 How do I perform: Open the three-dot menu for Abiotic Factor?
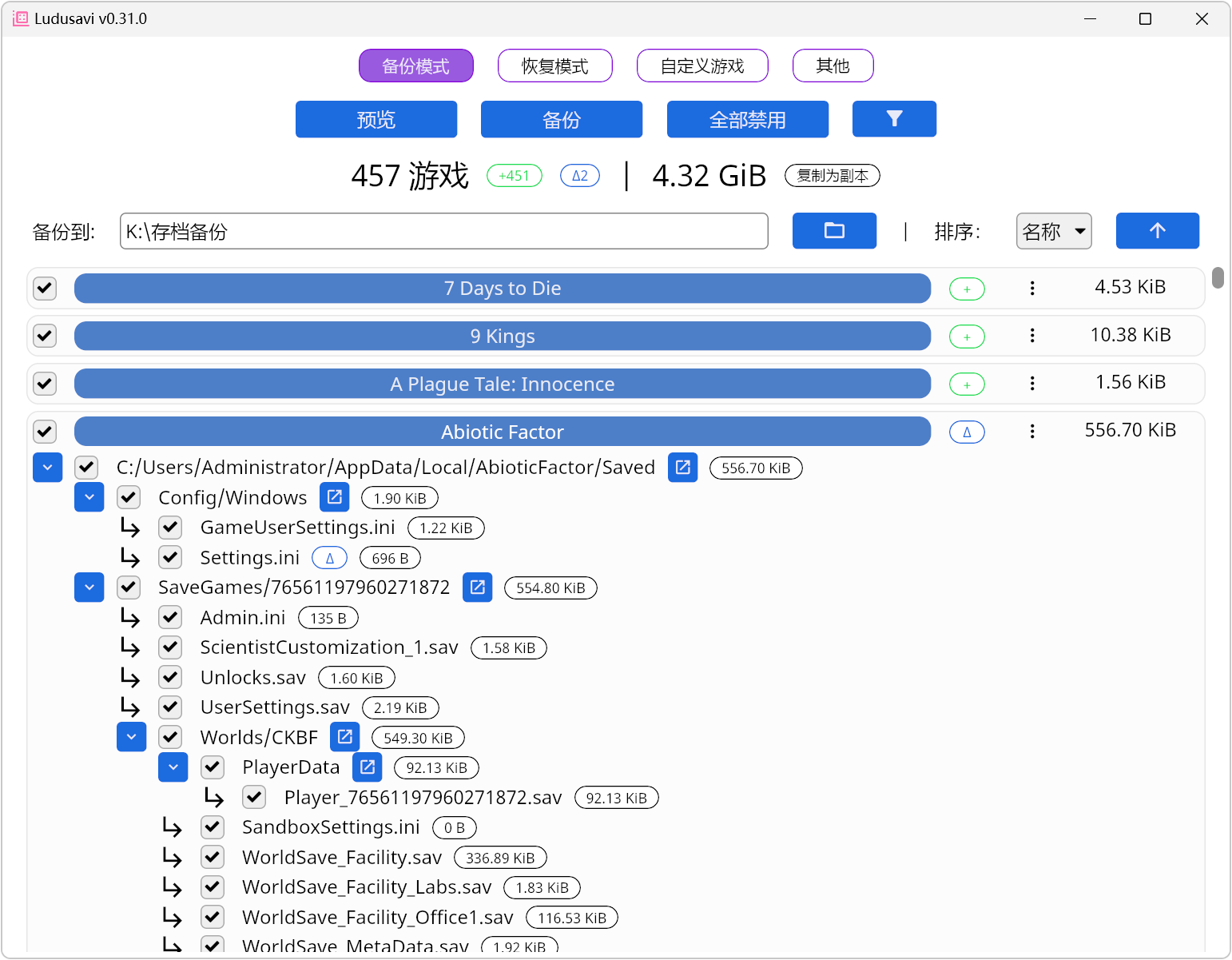click(1032, 432)
